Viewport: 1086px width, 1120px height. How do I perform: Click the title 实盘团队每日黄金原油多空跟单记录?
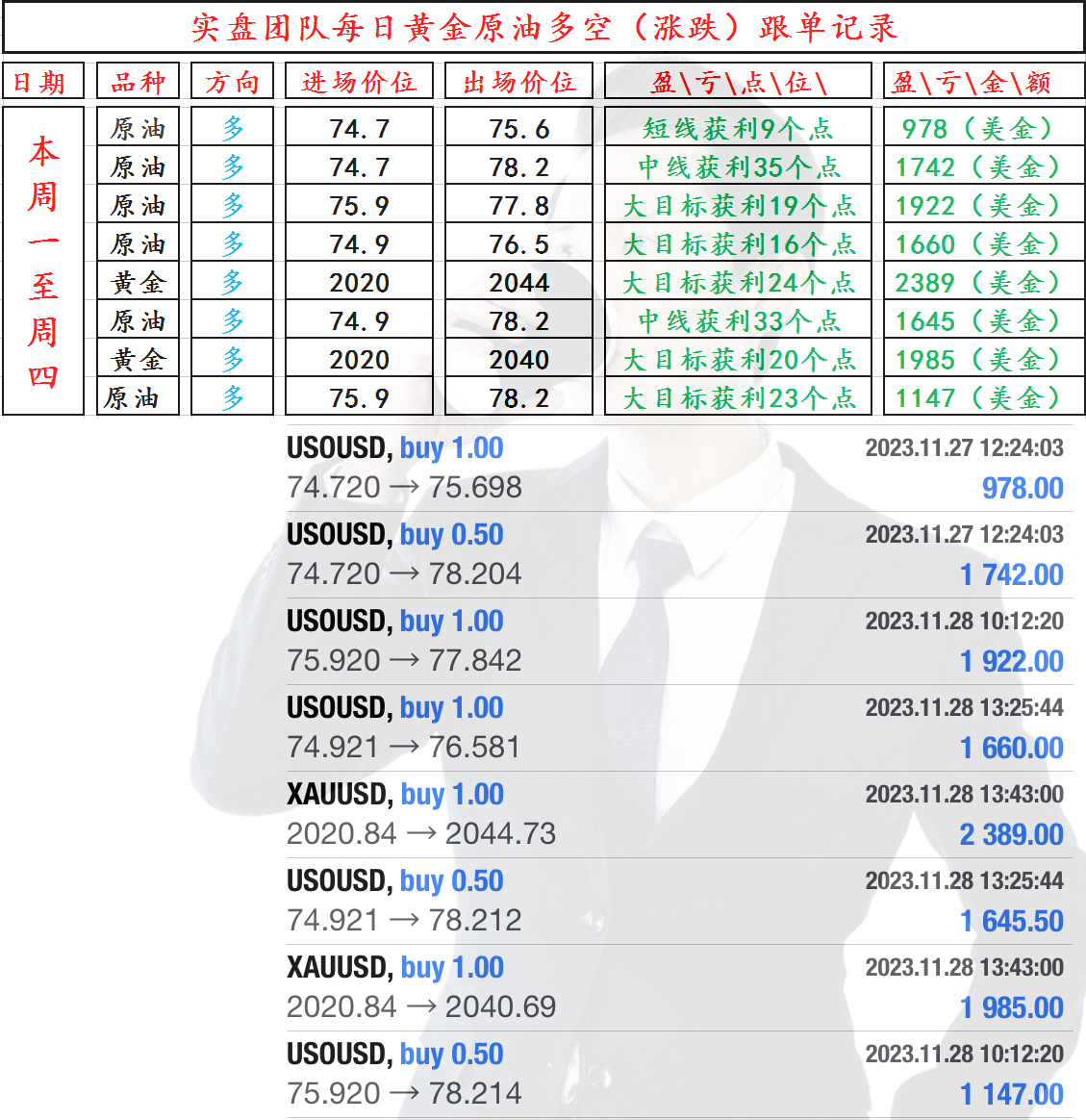[x=544, y=28]
